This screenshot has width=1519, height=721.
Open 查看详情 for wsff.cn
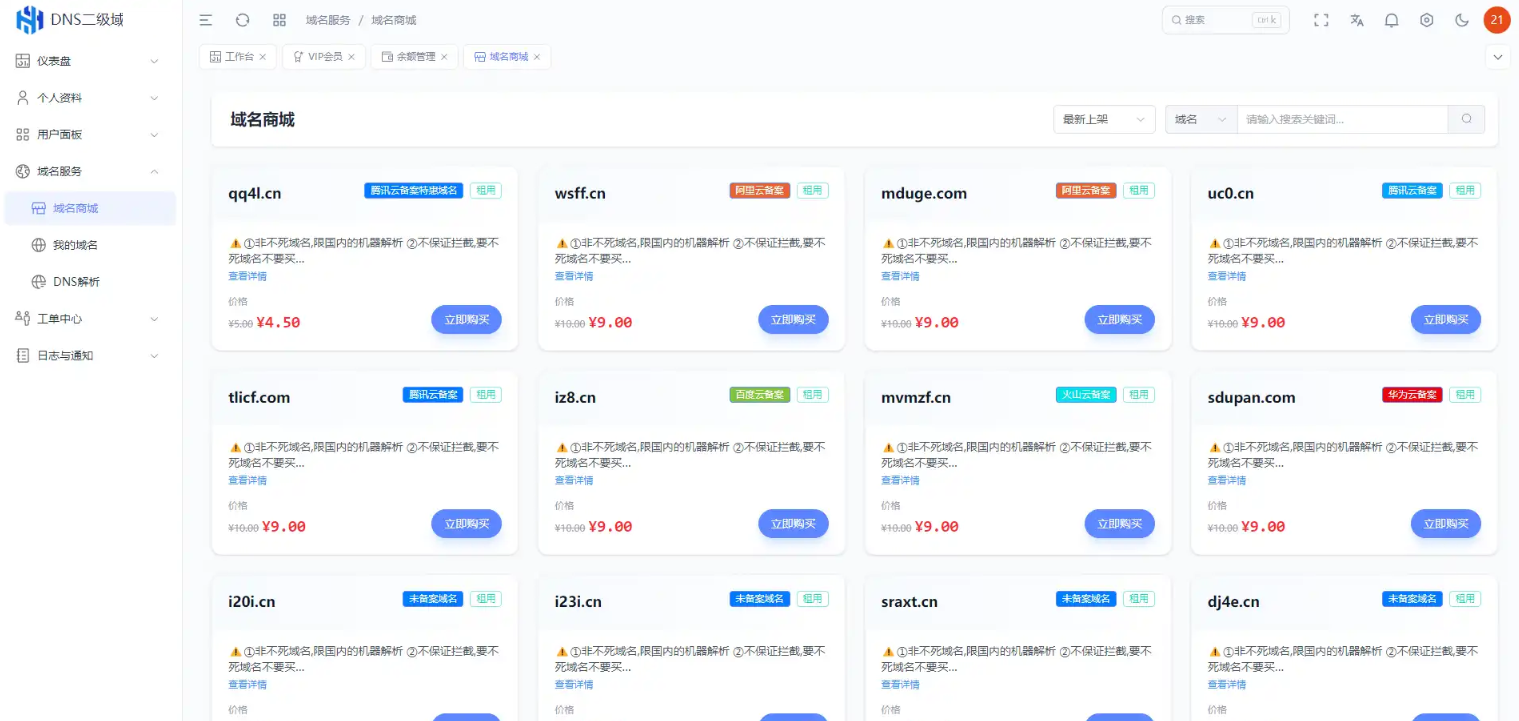(573, 275)
